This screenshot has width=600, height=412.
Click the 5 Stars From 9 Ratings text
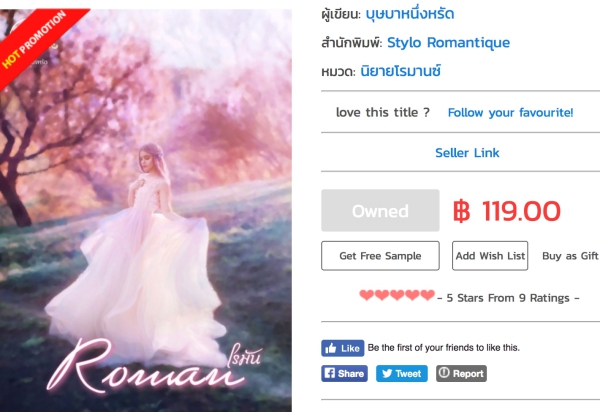point(508,298)
